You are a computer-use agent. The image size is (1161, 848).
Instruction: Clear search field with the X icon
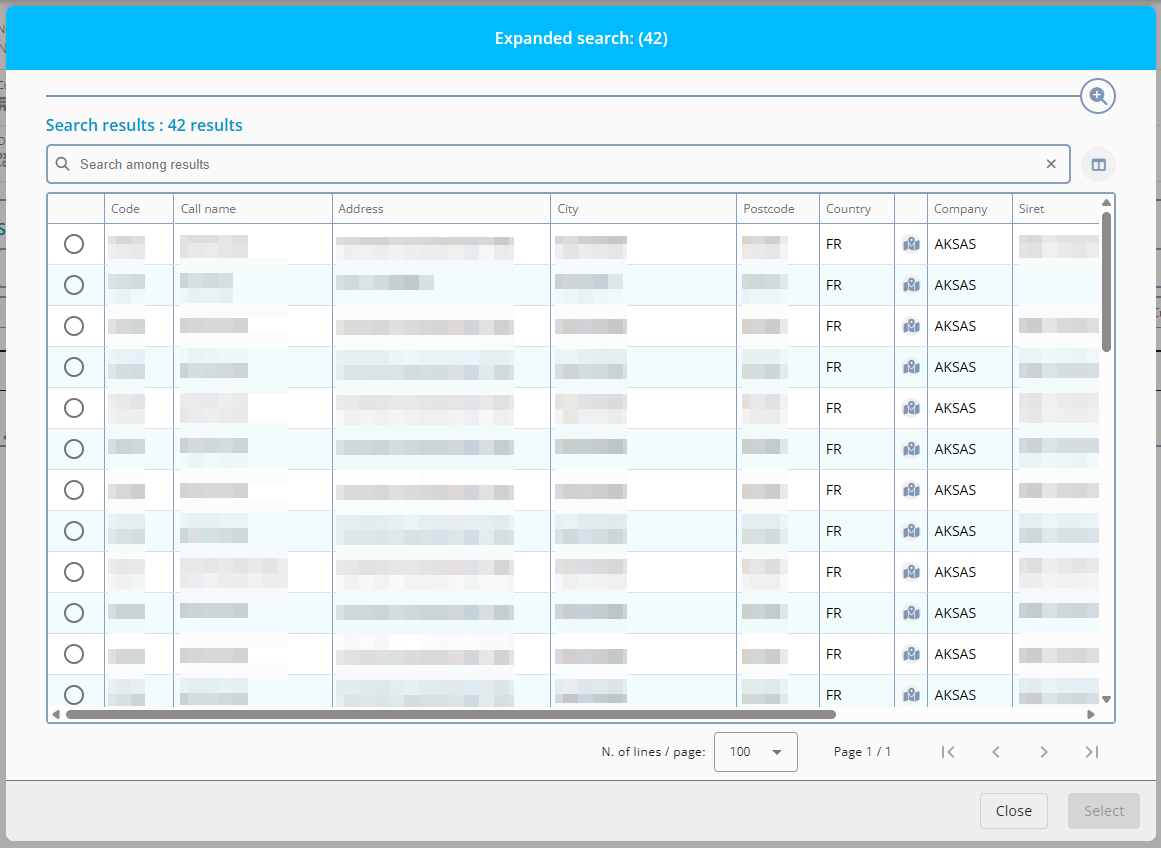(1051, 164)
